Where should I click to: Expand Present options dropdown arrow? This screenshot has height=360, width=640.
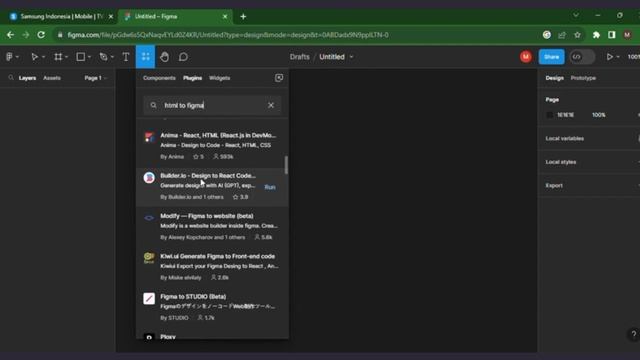point(618,57)
